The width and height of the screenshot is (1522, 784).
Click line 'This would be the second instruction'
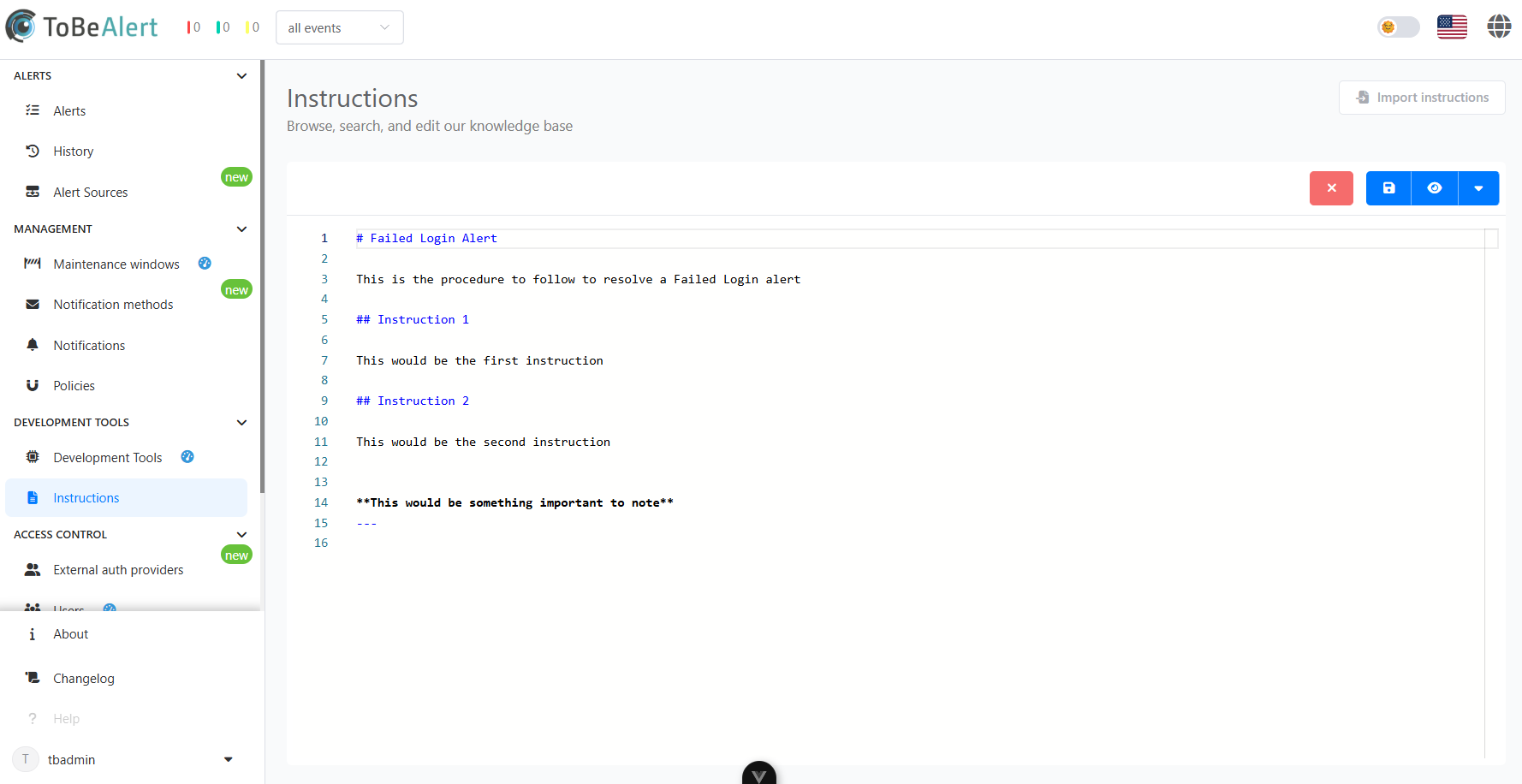click(x=484, y=442)
